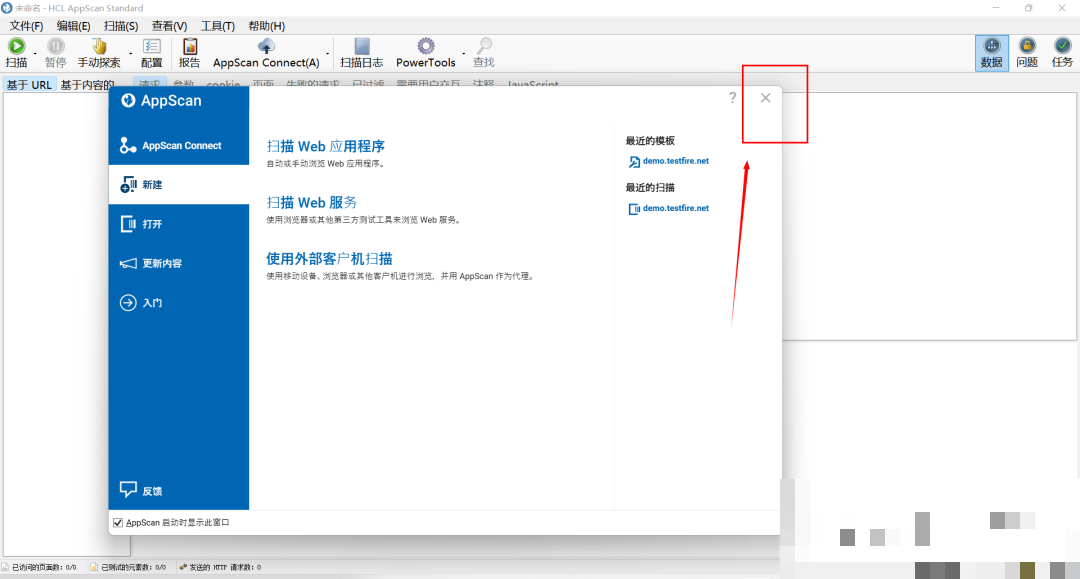Click the 扫描 Web 服务 link

pos(311,202)
